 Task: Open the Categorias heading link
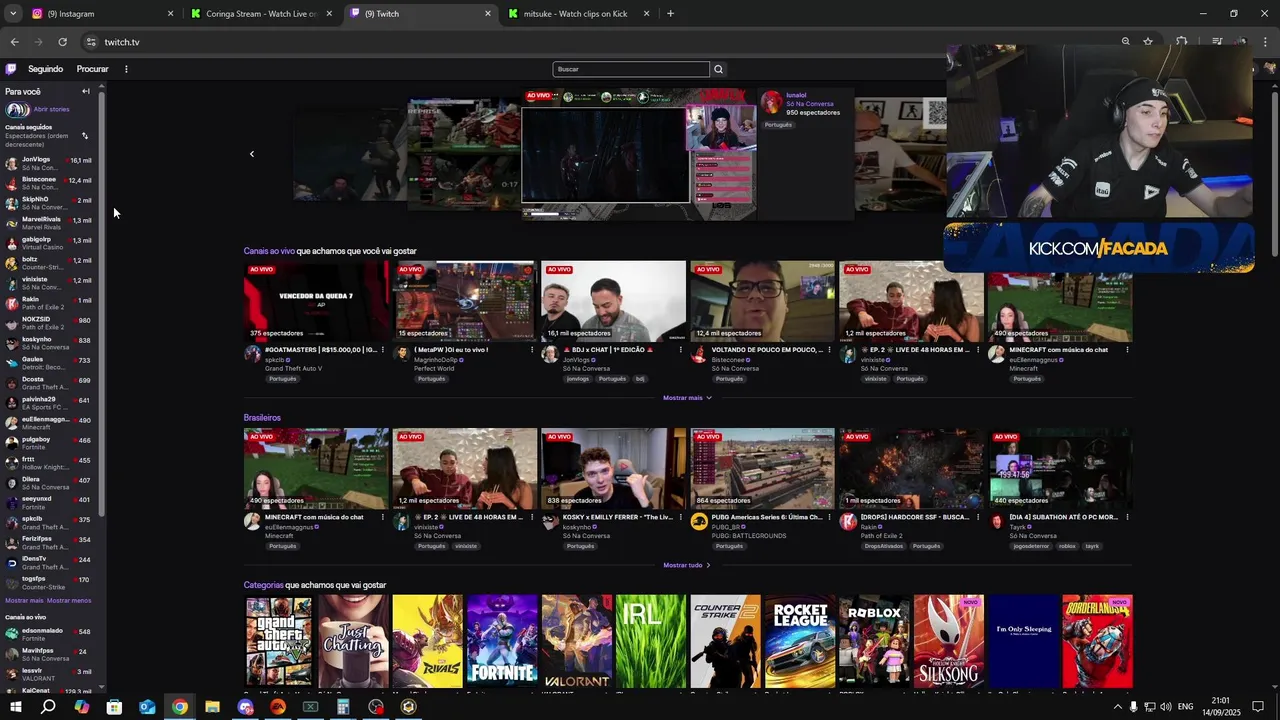(263, 585)
